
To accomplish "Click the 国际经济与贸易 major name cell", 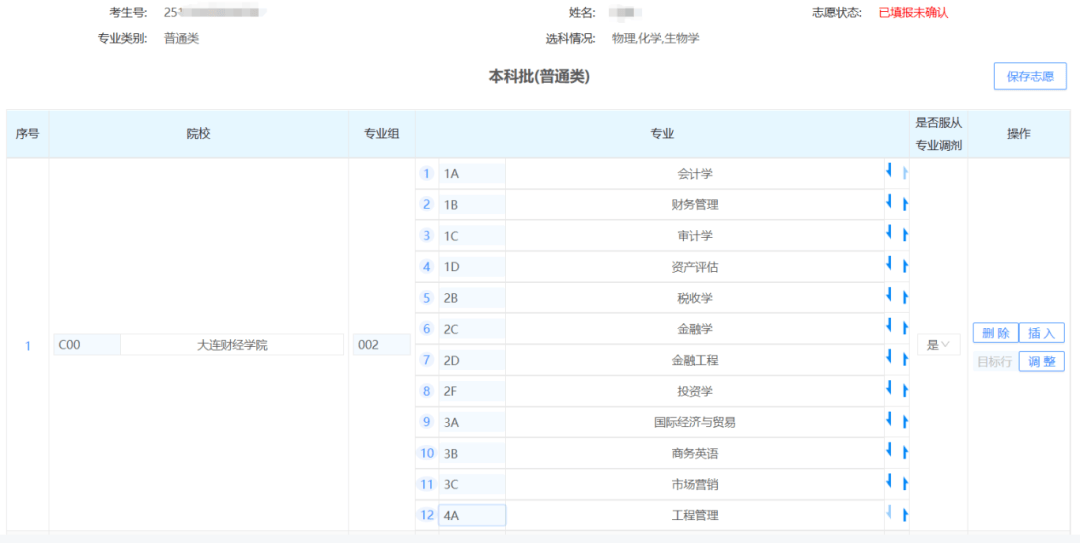I will coord(695,422).
